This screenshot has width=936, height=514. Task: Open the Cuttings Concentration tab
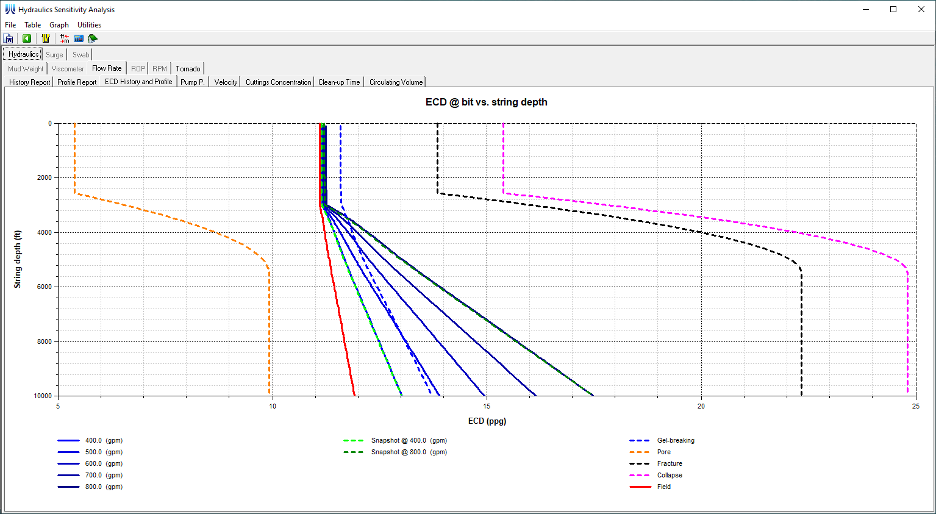[x=278, y=82]
